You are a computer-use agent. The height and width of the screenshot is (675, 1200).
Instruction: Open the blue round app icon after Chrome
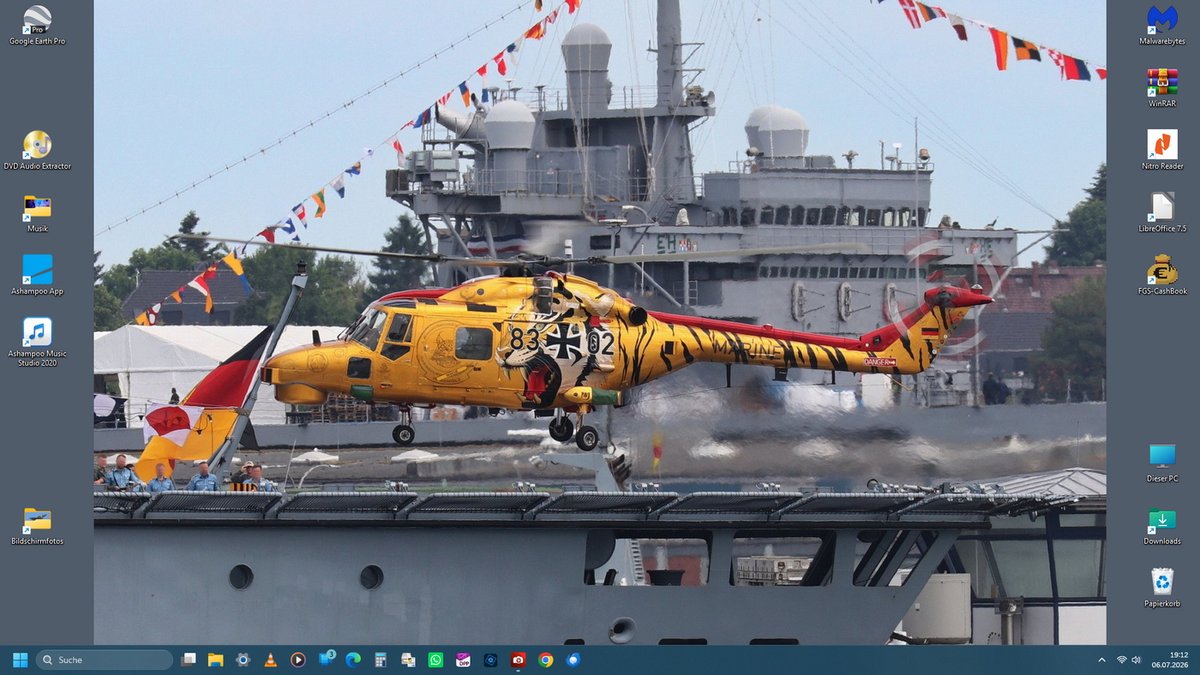click(x=573, y=660)
